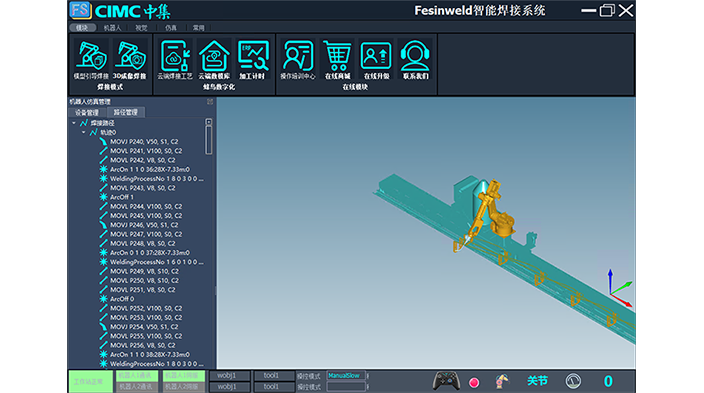Select MOVJ P240, V50, S1, C2 row
Viewport: 704px width, 393px height.
point(144,141)
